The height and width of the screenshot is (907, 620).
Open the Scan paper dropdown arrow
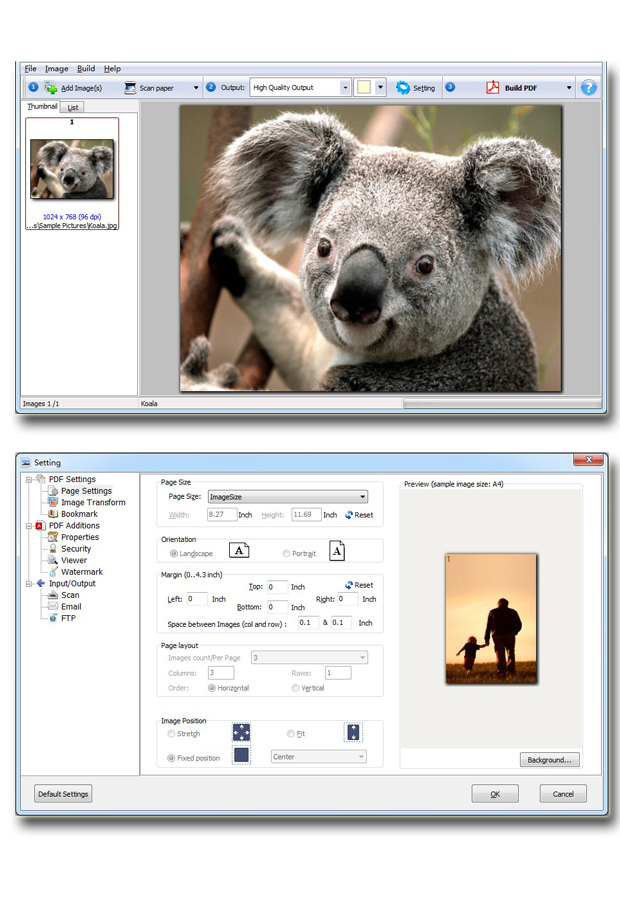click(x=195, y=88)
